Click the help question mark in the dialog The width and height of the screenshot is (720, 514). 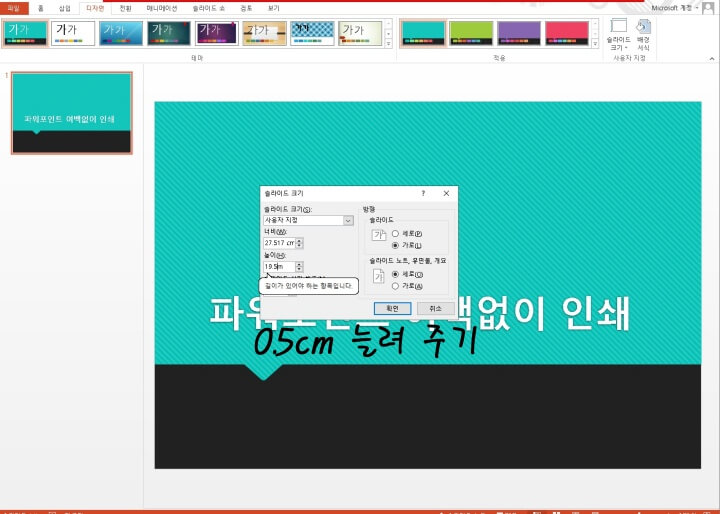[423, 193]
